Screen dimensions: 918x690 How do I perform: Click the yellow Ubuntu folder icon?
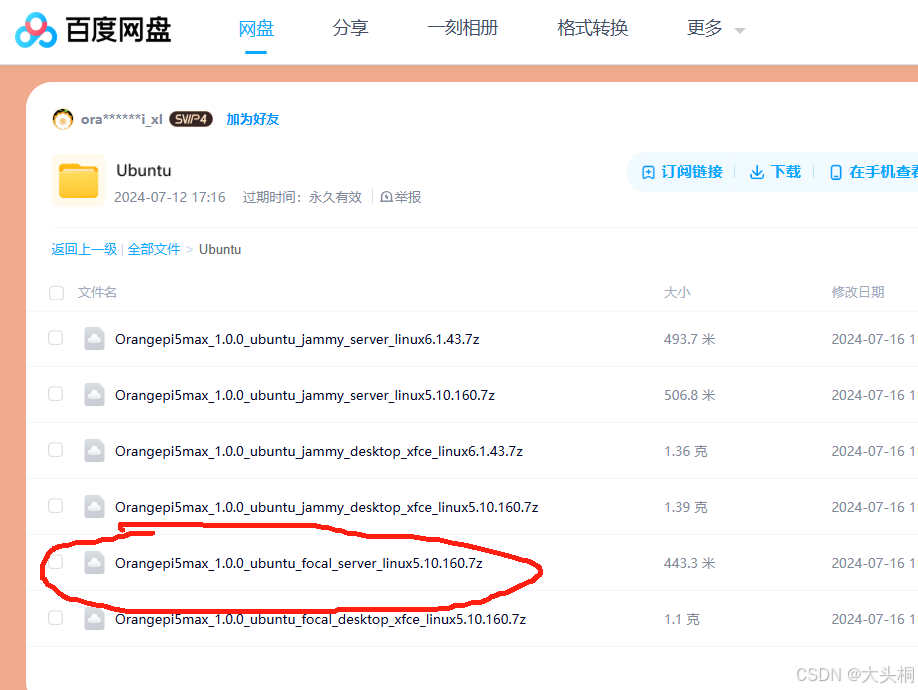[78, 181]
